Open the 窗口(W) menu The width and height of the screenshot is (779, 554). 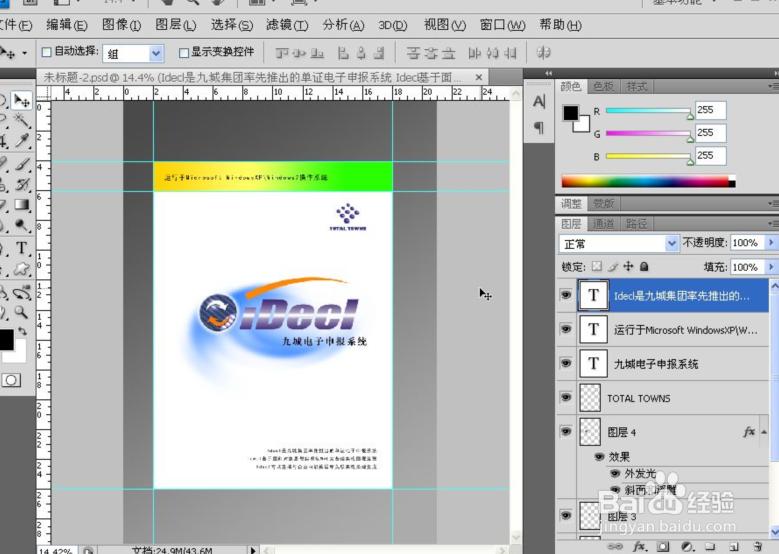point(502,25)
